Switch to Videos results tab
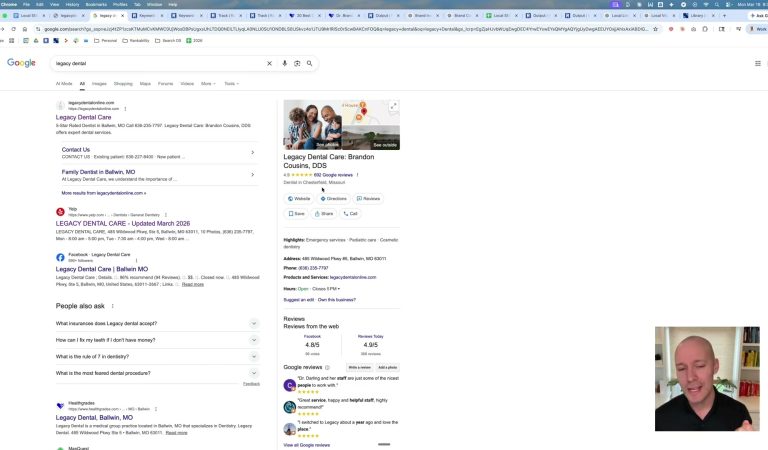This screenshot has width=768, height=450. point(187,84)
